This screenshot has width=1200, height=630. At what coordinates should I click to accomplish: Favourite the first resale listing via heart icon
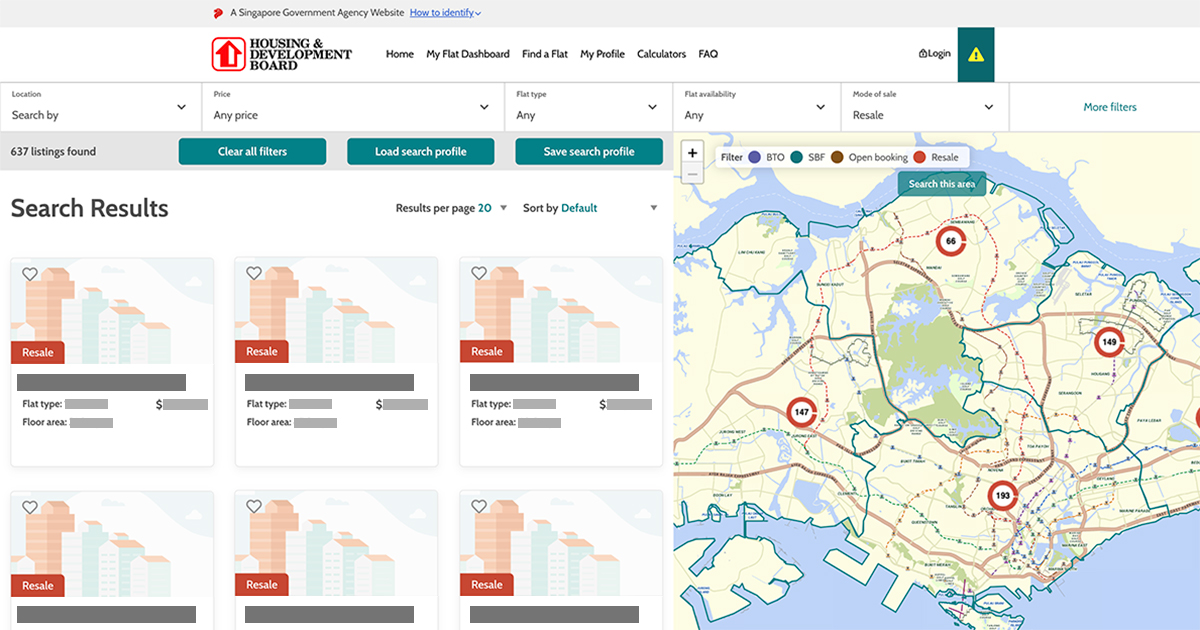click(30, 272)
